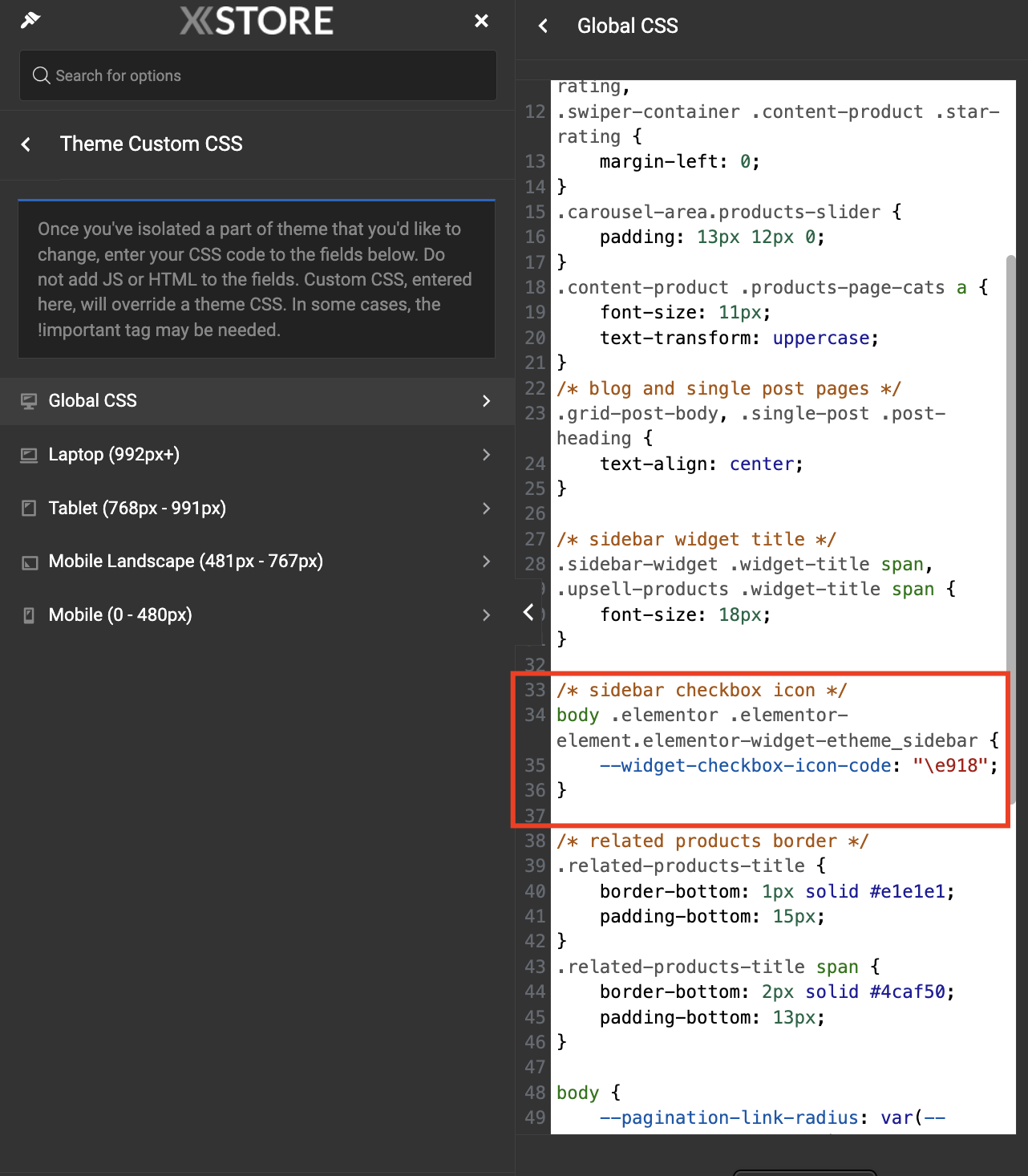Click the laptop icon beside Laptop row
1028x1176 pixels.
click(x=29, y=455)
